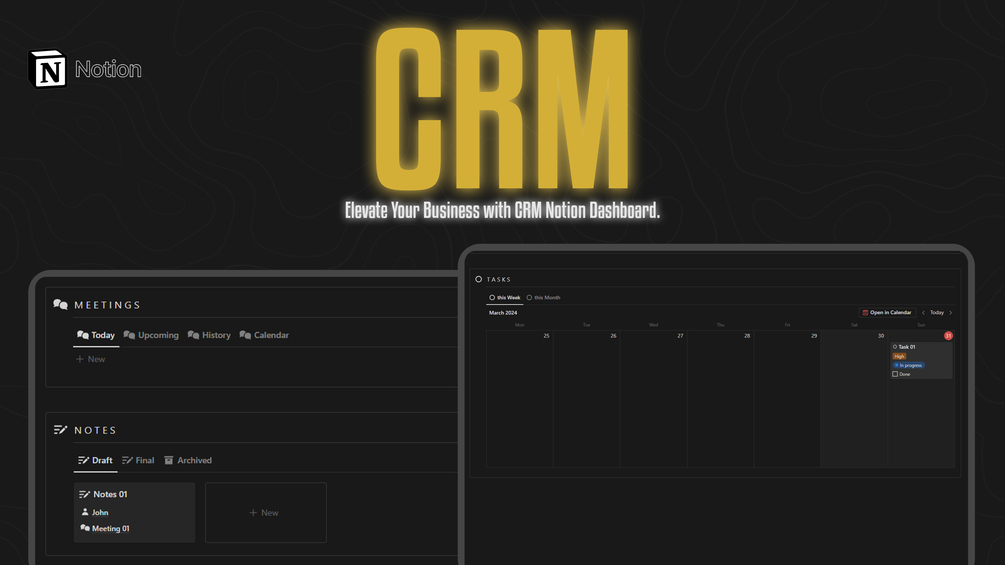1005x565 pixels.
Task: Click the New note card
Action: pos(265,512)
